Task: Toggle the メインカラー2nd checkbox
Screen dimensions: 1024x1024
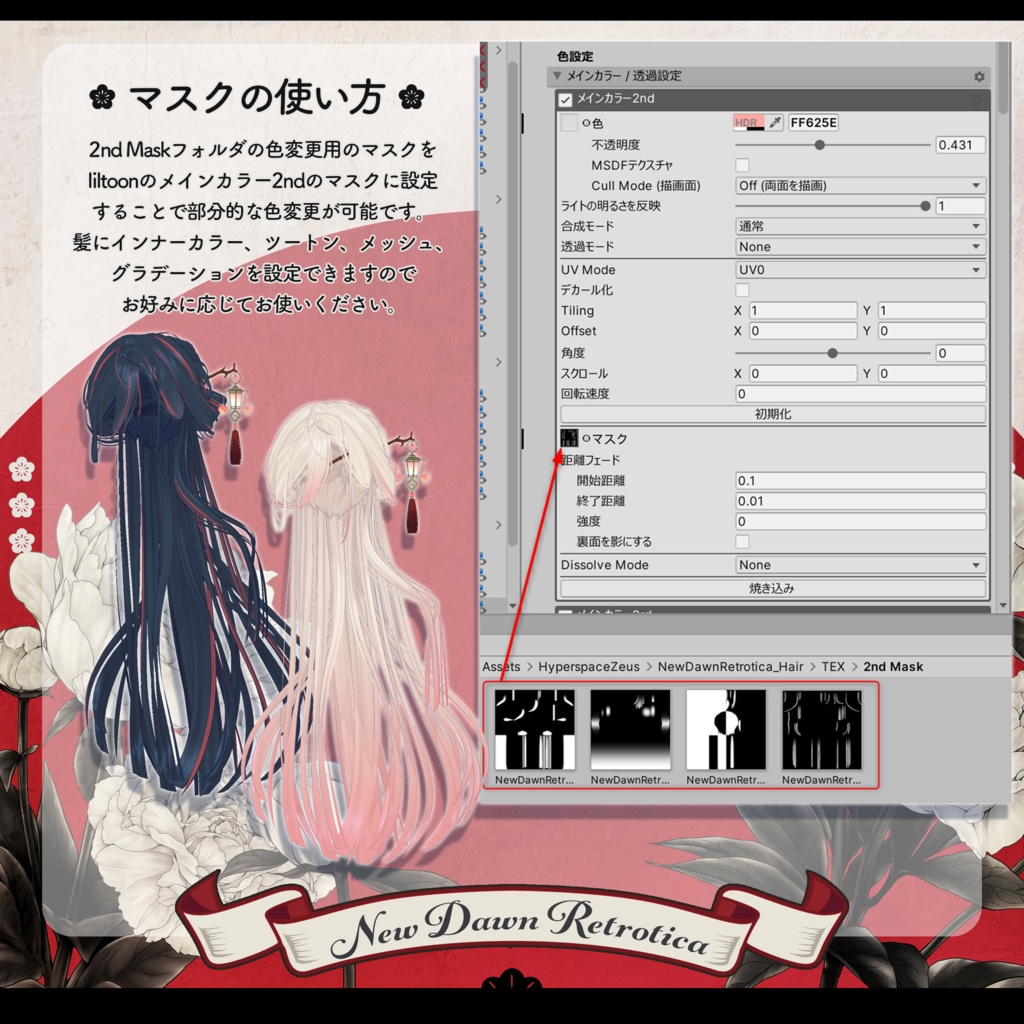Action: click(x=564, y=99)
